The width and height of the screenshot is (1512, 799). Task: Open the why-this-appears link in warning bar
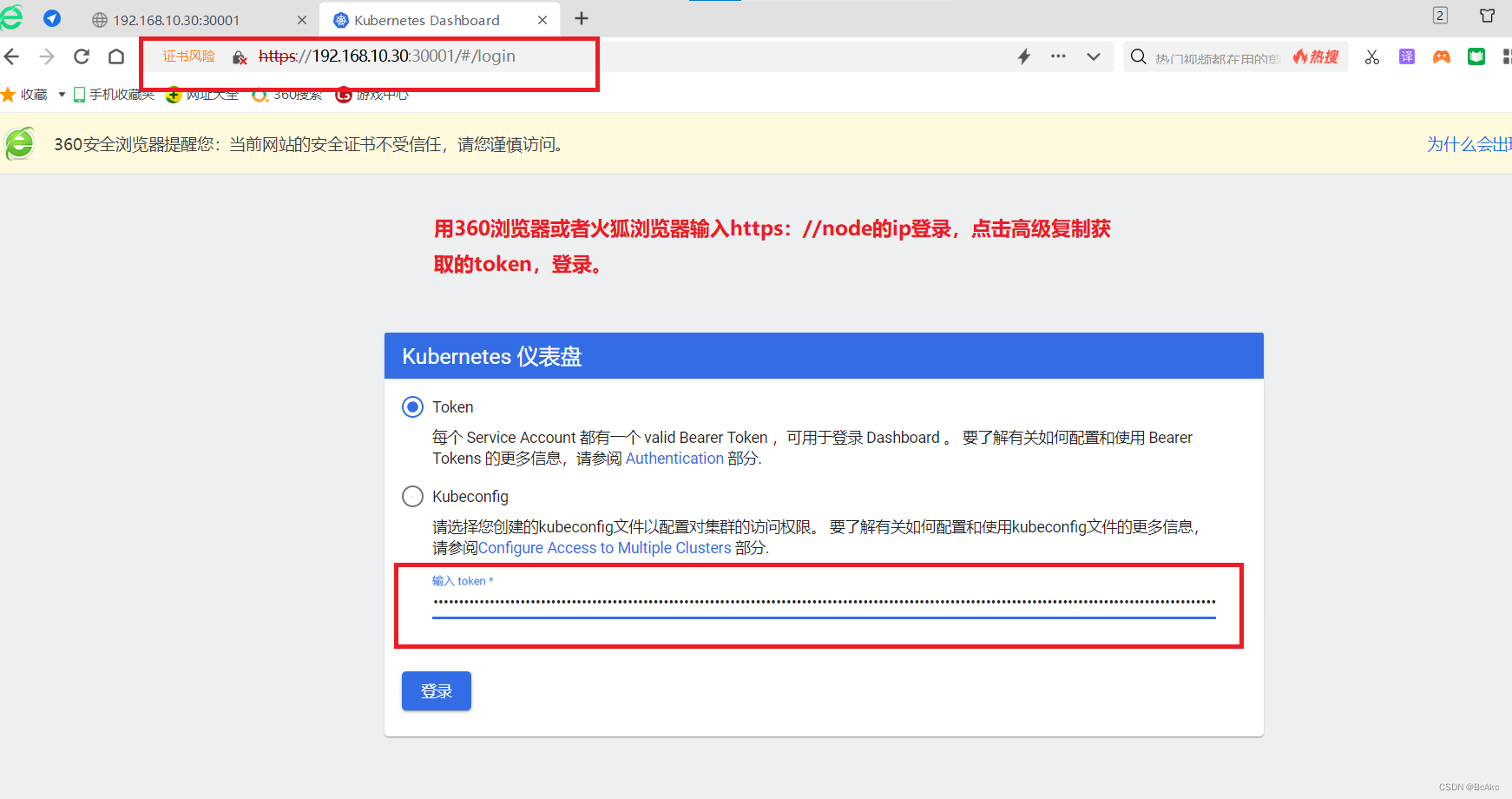click(x=1469, y=144)
